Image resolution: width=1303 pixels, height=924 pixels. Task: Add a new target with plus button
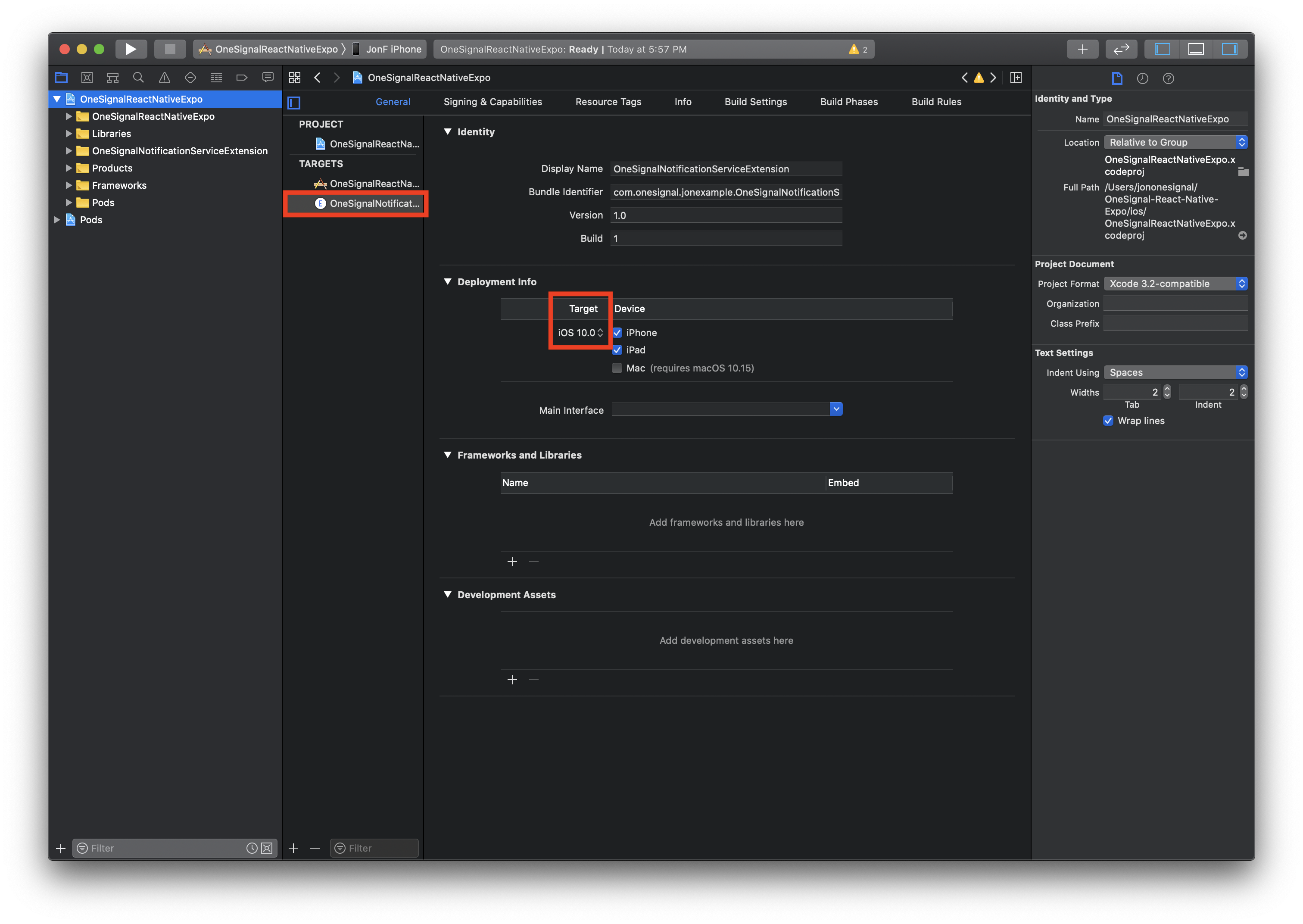point(293,848)
